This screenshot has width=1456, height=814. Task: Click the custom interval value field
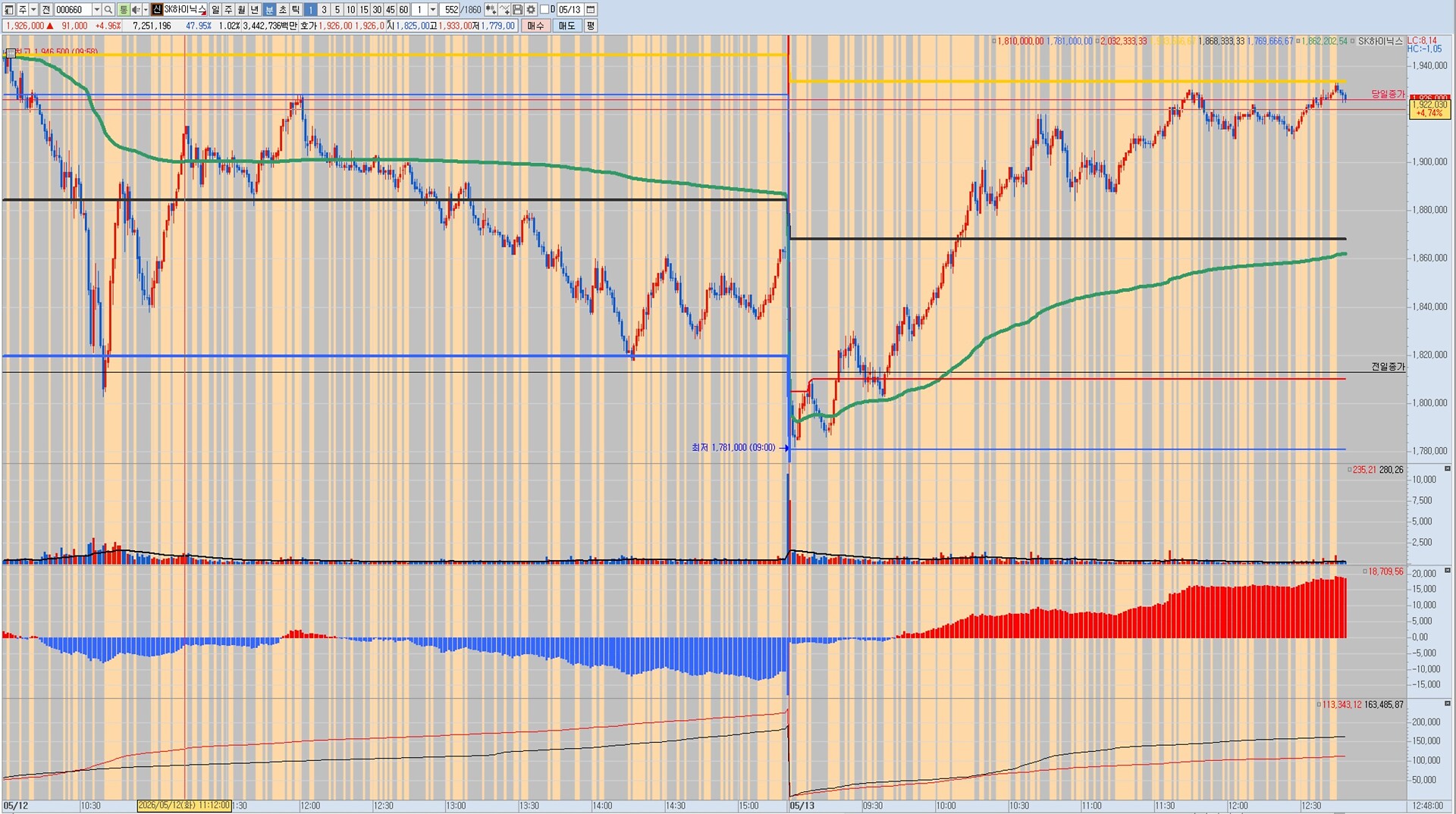coord(420,10)
